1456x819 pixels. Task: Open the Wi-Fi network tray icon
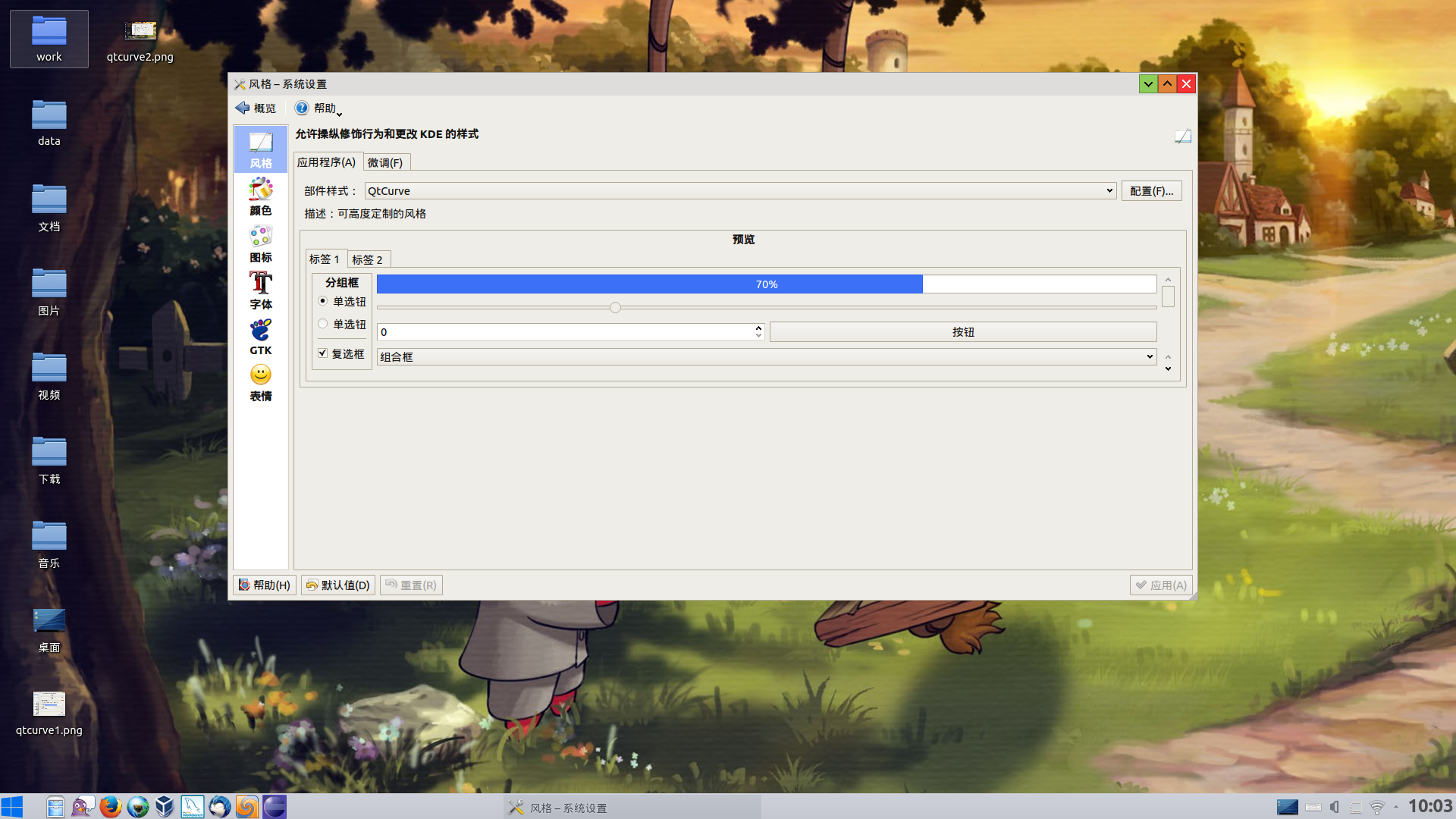coord(1377,808)
